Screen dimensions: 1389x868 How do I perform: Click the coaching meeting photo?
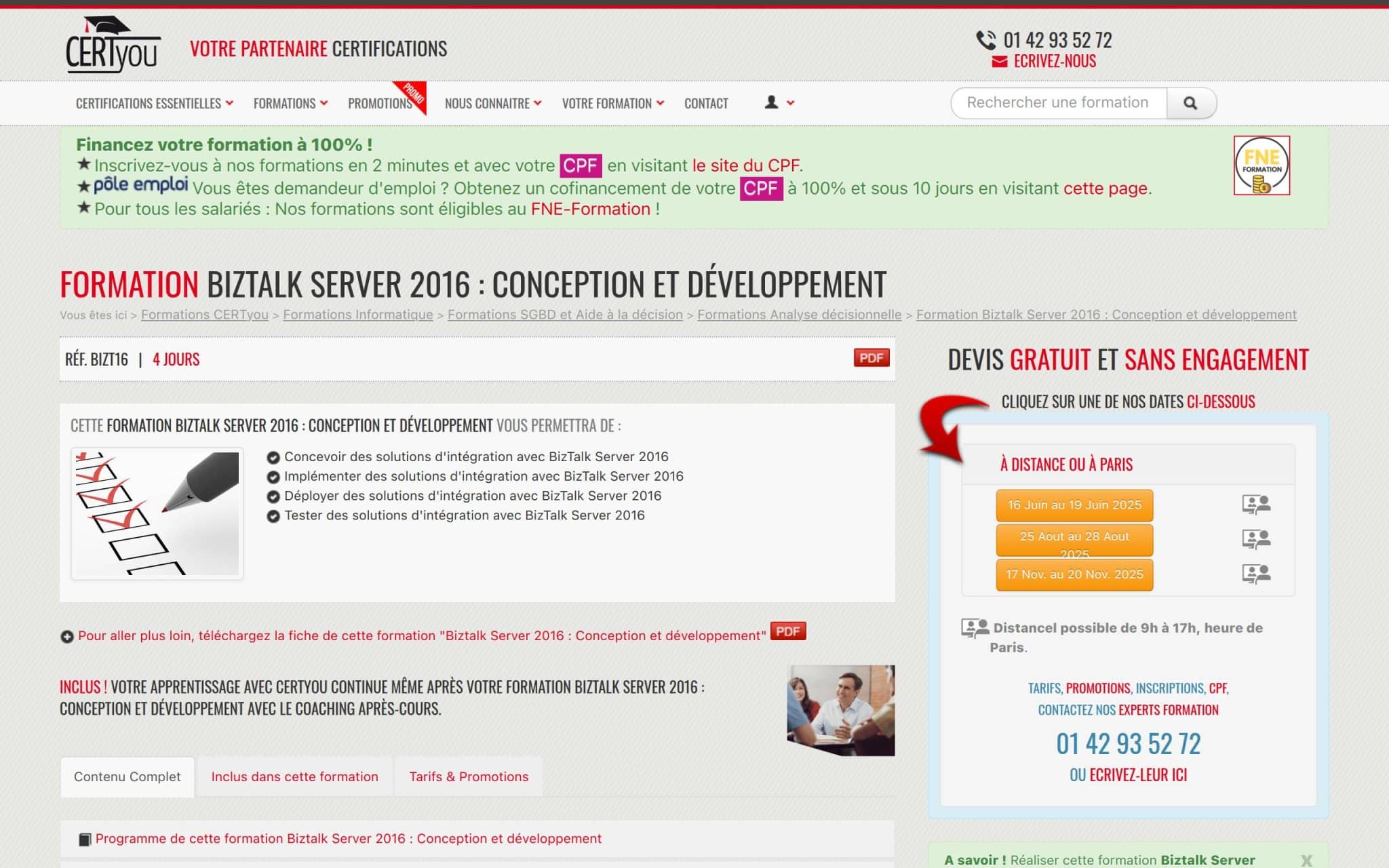(841, 711)
